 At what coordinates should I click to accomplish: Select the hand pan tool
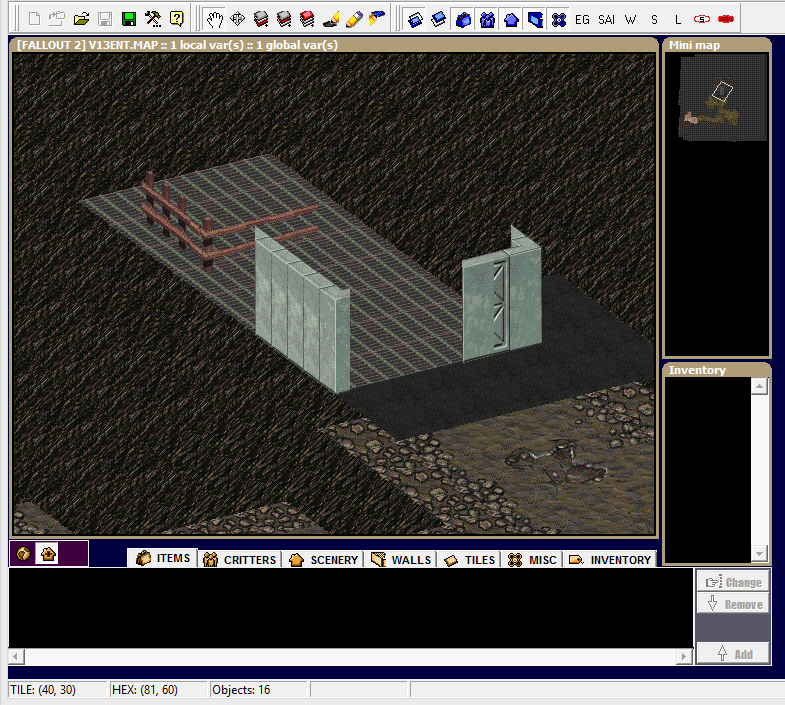(214, 20)
